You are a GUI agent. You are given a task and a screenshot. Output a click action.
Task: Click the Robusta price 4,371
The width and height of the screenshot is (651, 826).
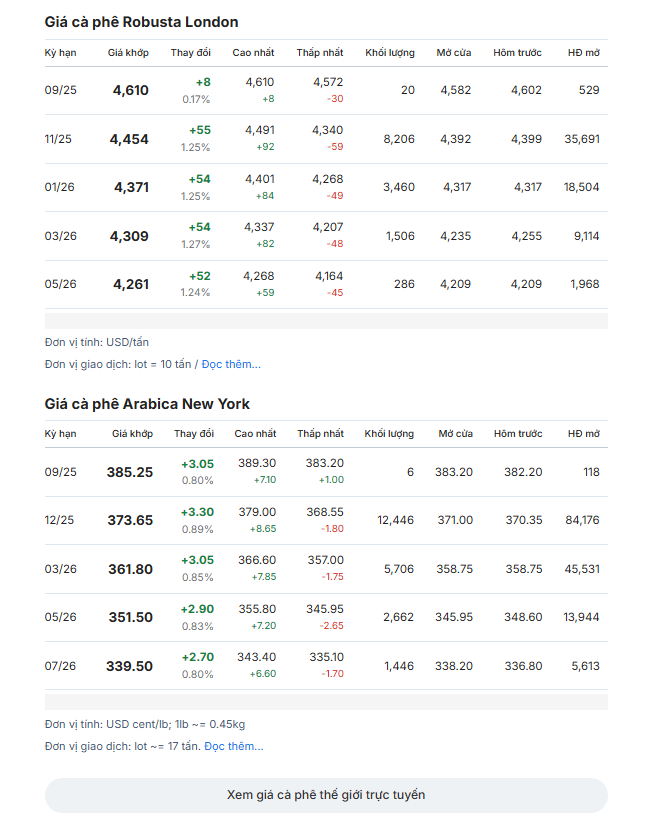(x=132, y=187)
